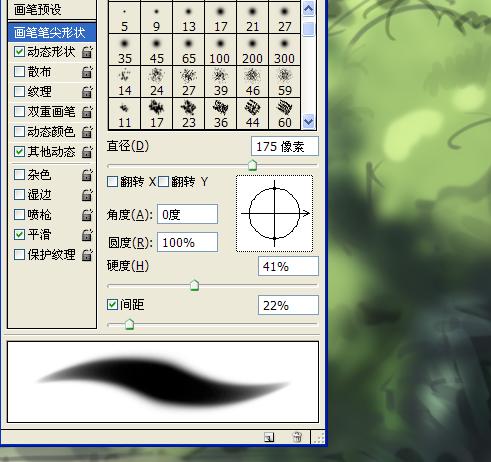
Task: Enable the 散布 scattering checkbox
Action: (19, 72)
